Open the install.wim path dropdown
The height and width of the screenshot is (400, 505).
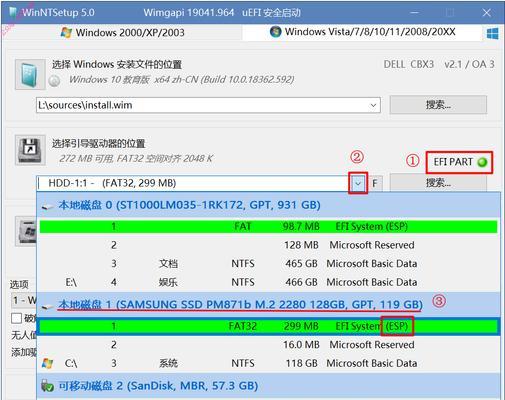pyautogui.click(x=373, y=105)
